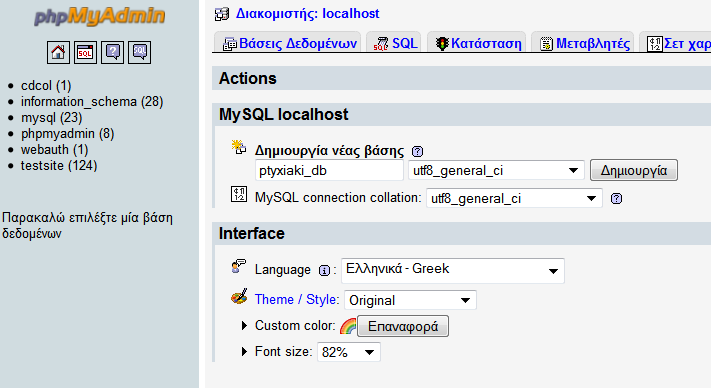711x388 pixels.
Task: Click the MySQL localhost section heading
Action: coord(283,114)
